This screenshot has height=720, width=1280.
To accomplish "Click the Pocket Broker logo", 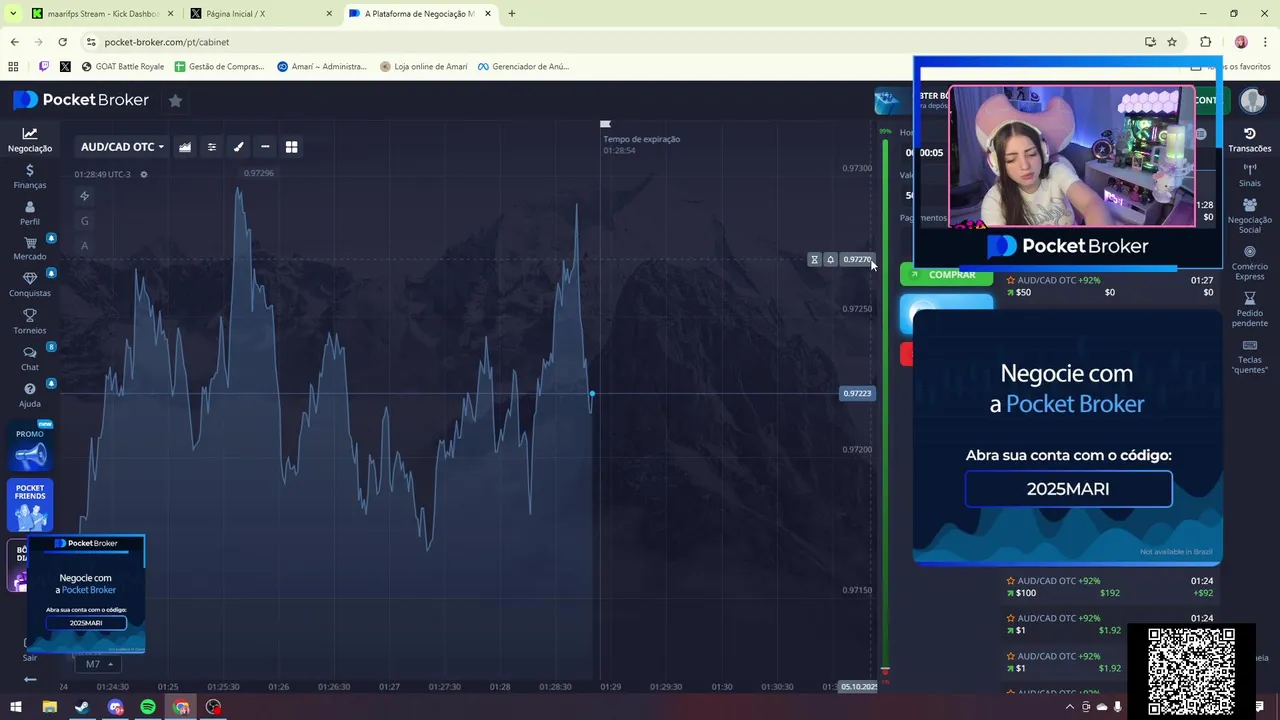I will click(81, 100).
